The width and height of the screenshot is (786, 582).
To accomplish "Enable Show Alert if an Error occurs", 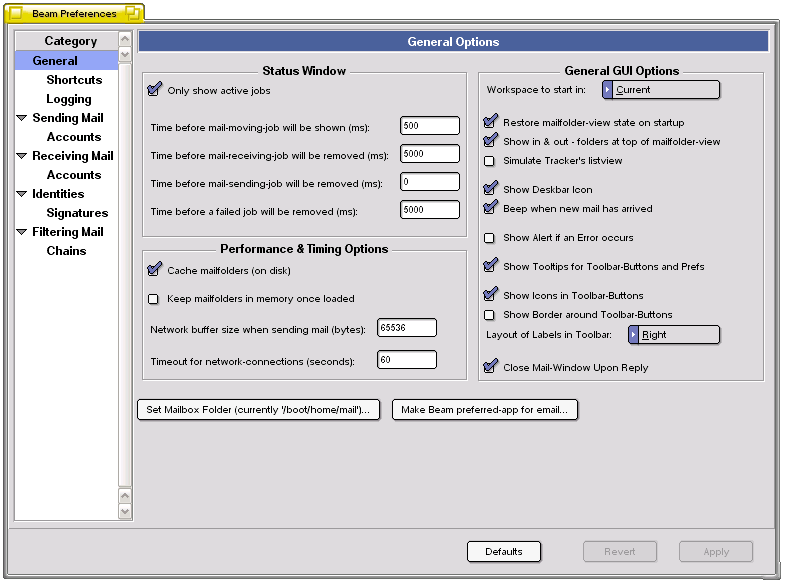I will (489, 238).
